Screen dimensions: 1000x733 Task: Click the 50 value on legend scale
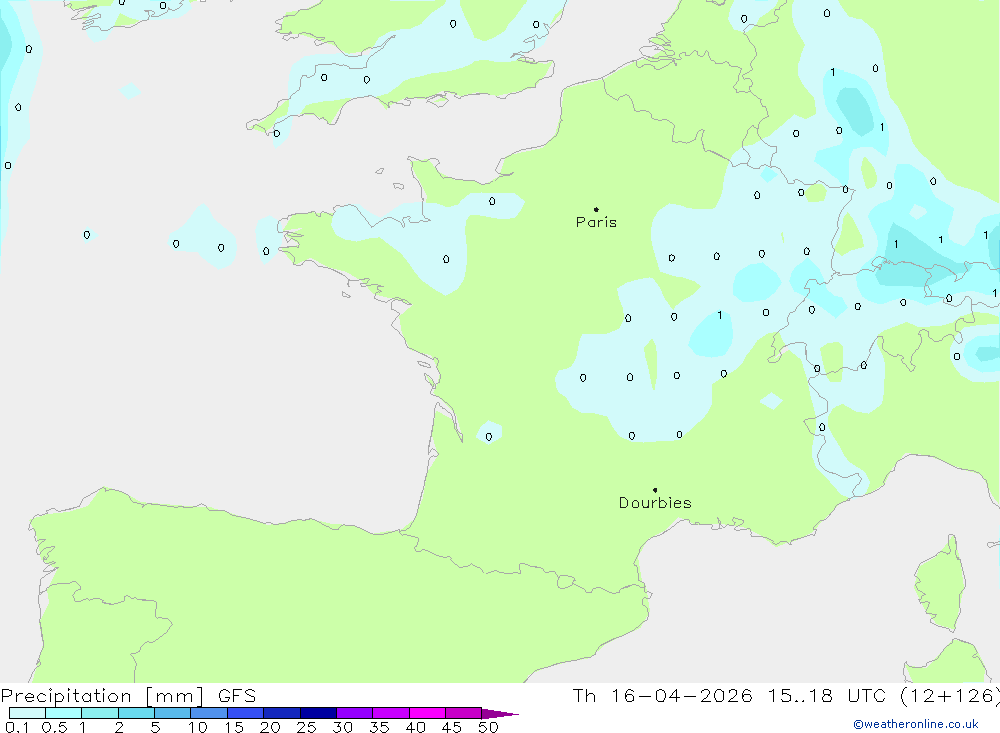coord(488,727)
